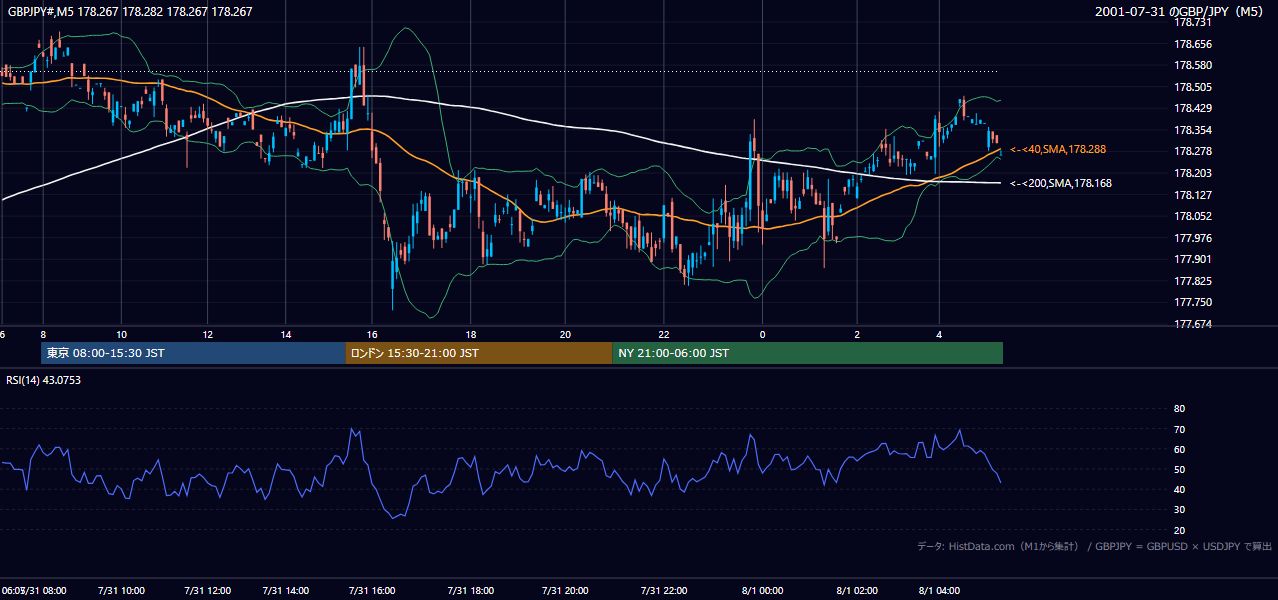
Task: Click the 177.674 price axis label
Action: 1192,324
